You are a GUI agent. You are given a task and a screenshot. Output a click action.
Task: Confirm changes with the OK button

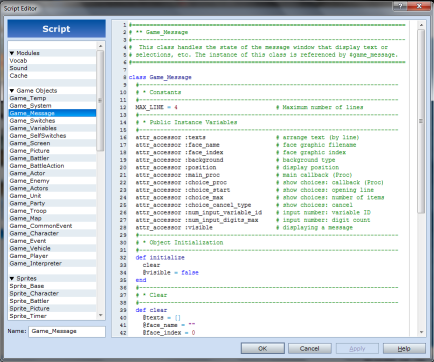point(263,348)
